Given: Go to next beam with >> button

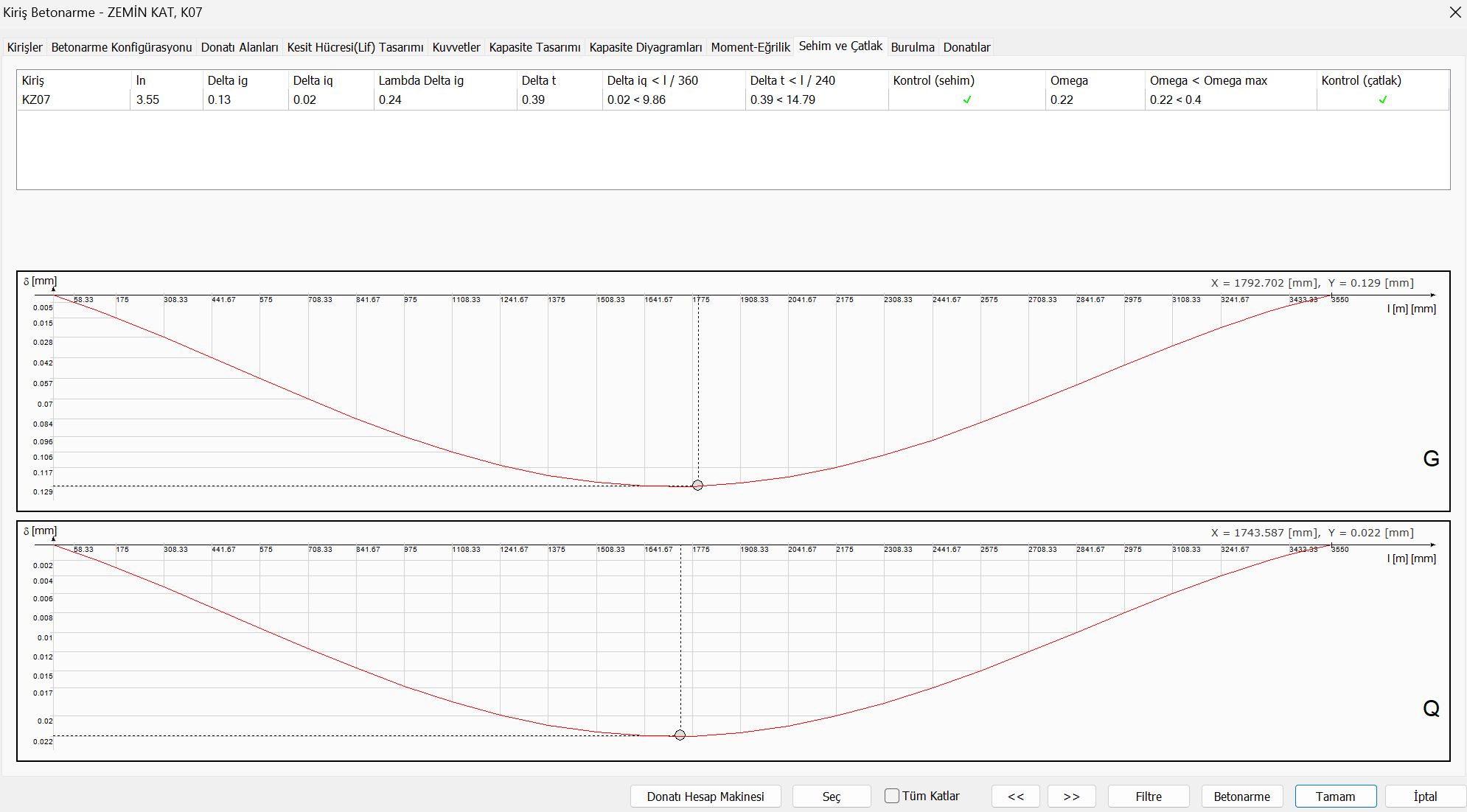Looking at the screenshot, I should click(1071, 797).
